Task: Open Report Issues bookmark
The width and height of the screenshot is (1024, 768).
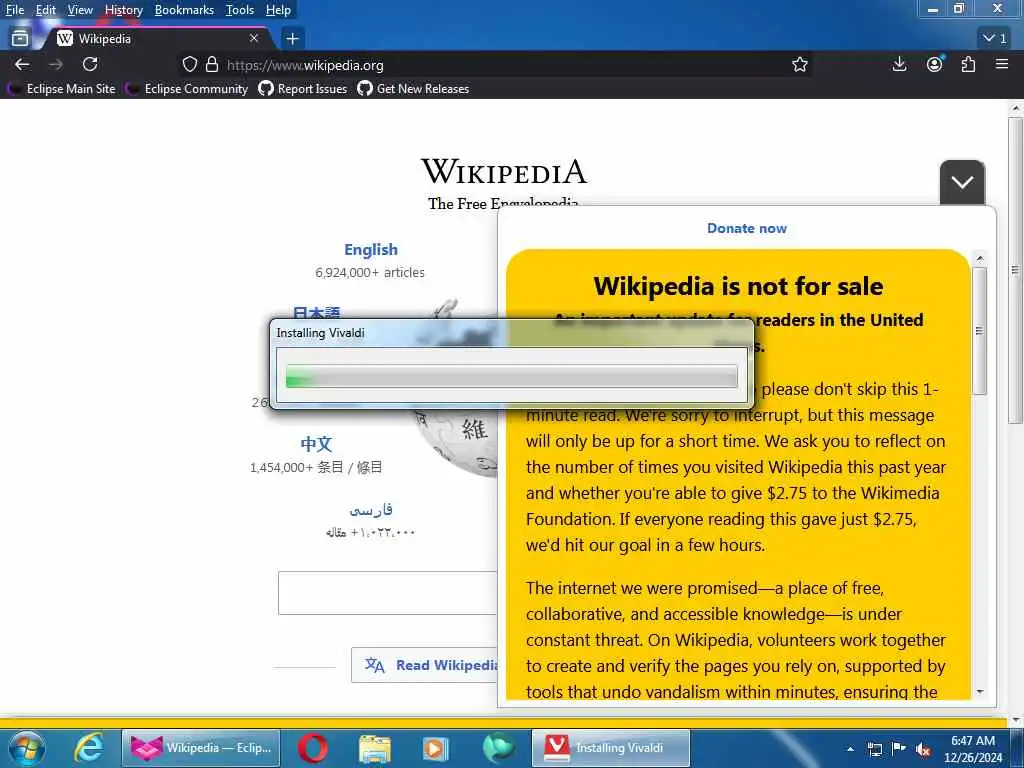Action: click(303, 89)
